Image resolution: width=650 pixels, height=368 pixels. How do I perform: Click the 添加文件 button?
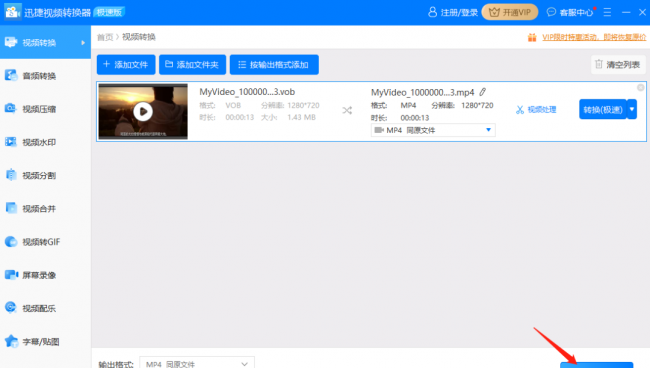pyautogui.click(x=126, y=65)
